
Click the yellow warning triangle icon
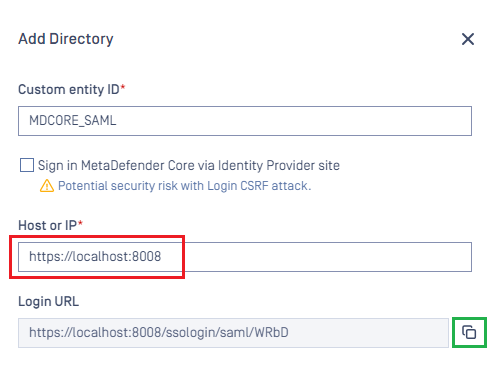click(x=47, y=186)
